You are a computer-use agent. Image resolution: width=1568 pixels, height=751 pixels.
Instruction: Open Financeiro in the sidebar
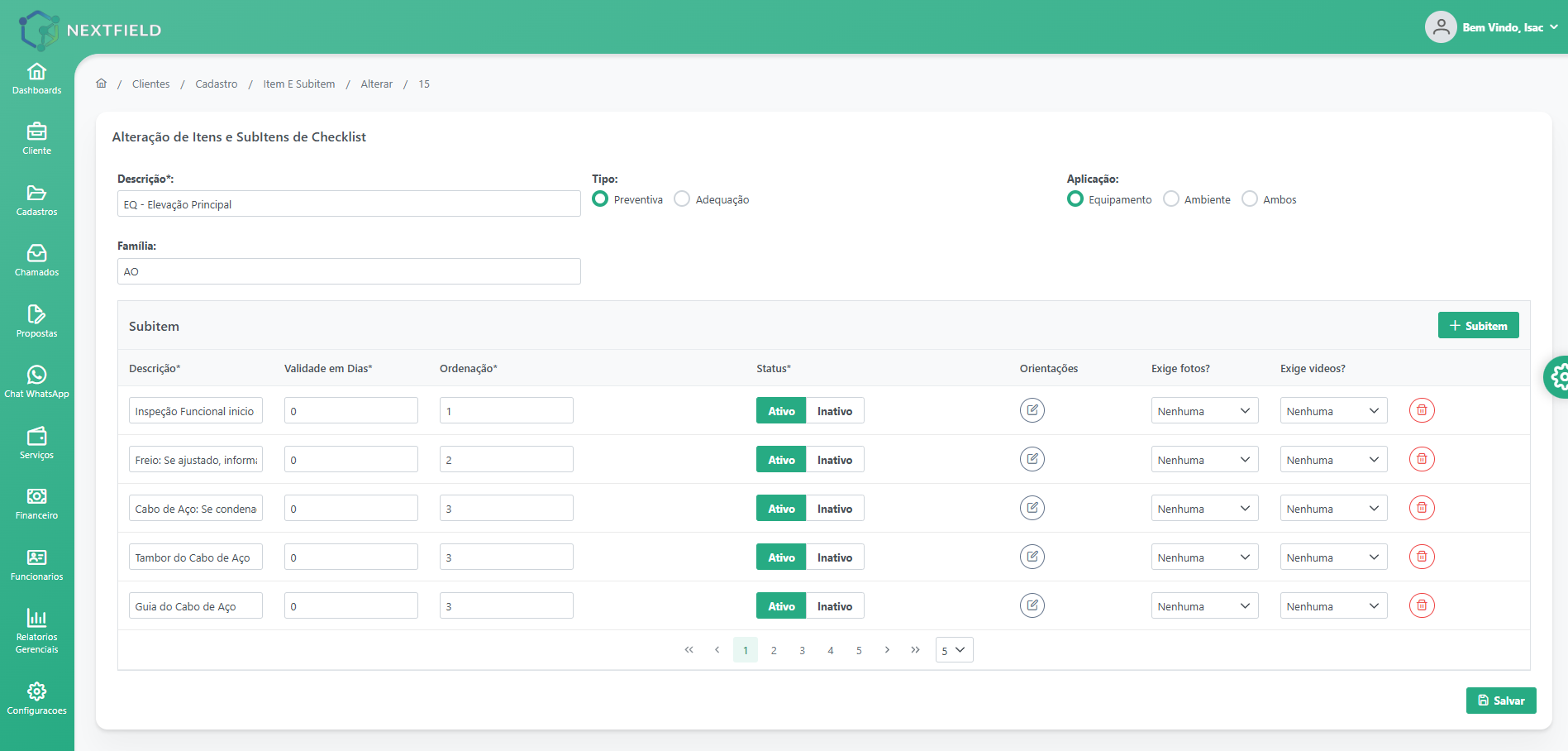pos(36,505)
